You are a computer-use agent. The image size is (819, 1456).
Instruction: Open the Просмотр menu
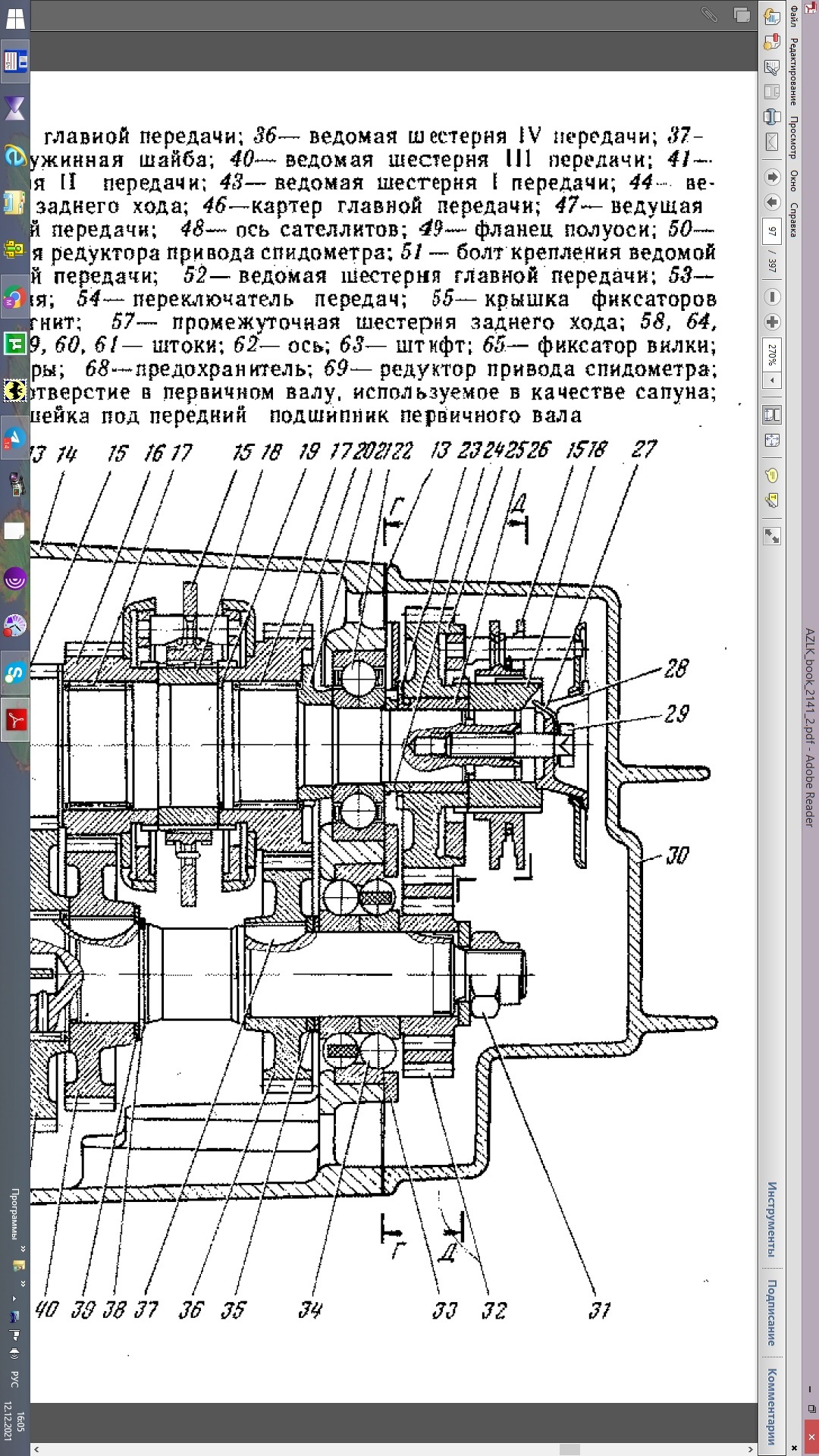pos(793,137)
